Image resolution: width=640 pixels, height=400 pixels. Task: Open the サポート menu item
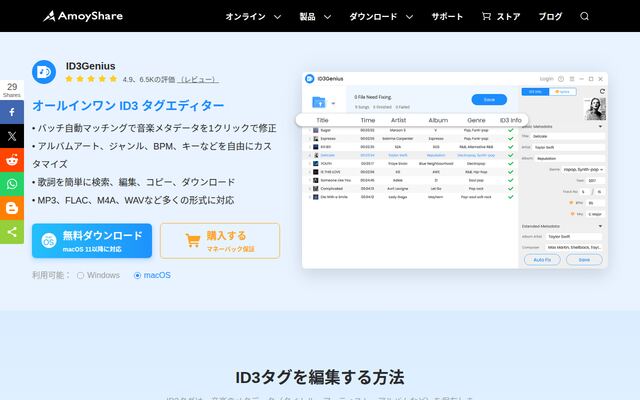tap(447, 16)
